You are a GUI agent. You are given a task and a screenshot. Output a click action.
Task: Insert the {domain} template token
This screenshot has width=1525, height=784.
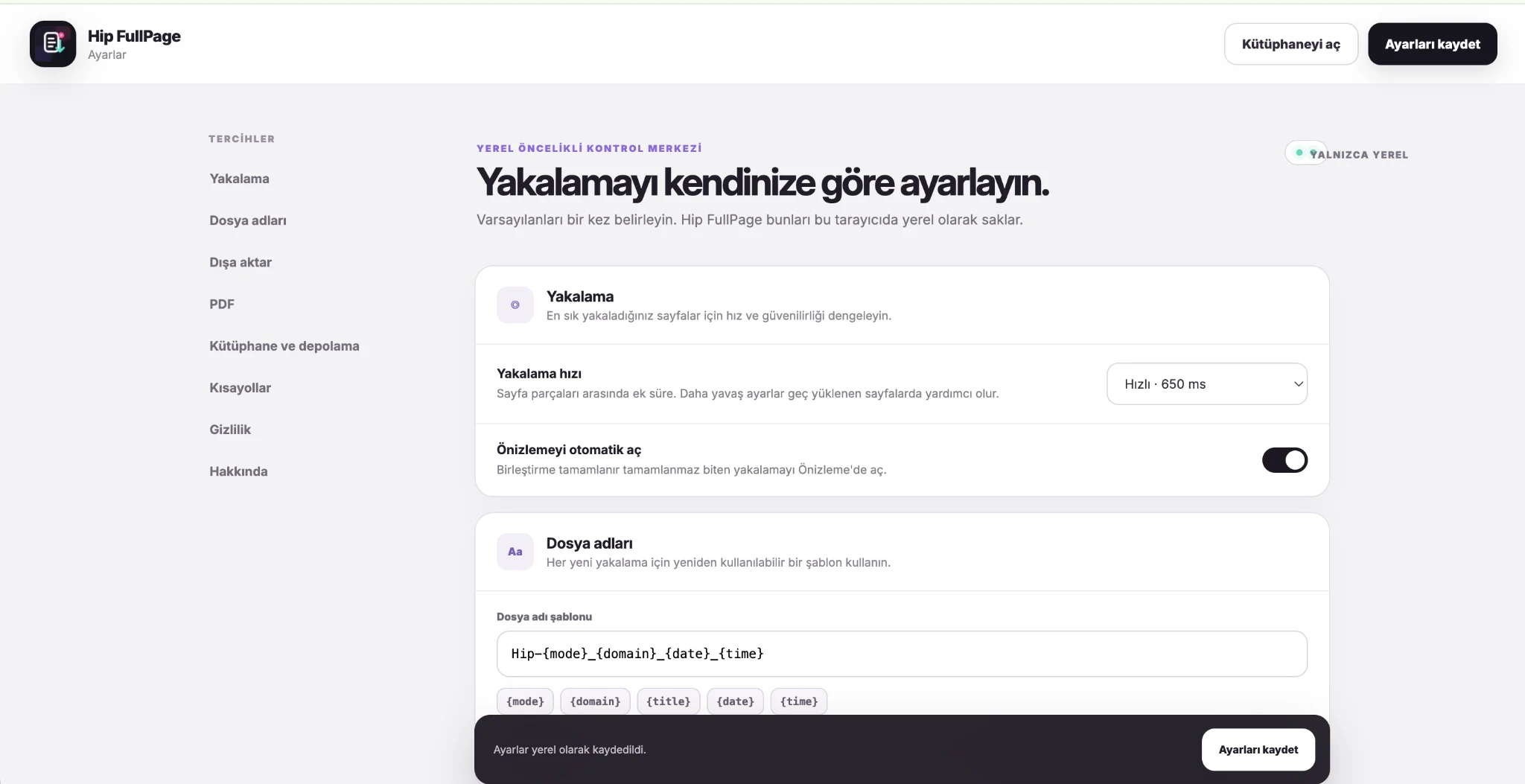[596, 701]
